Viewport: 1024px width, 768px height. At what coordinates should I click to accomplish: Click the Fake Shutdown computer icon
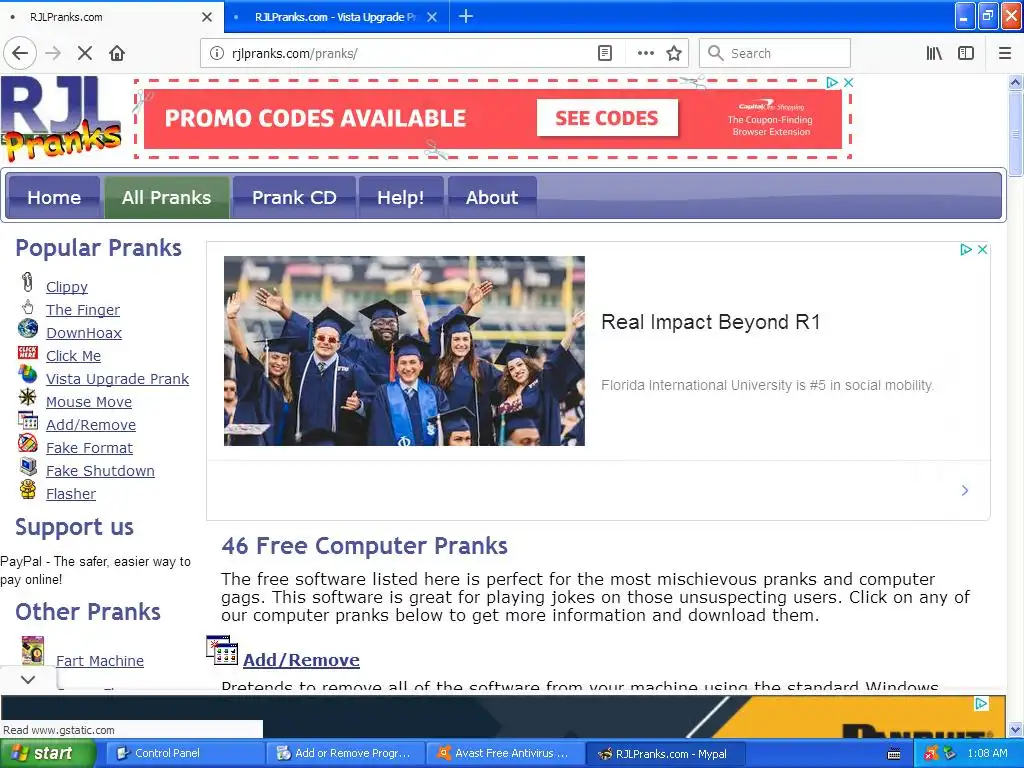[28, 466]
